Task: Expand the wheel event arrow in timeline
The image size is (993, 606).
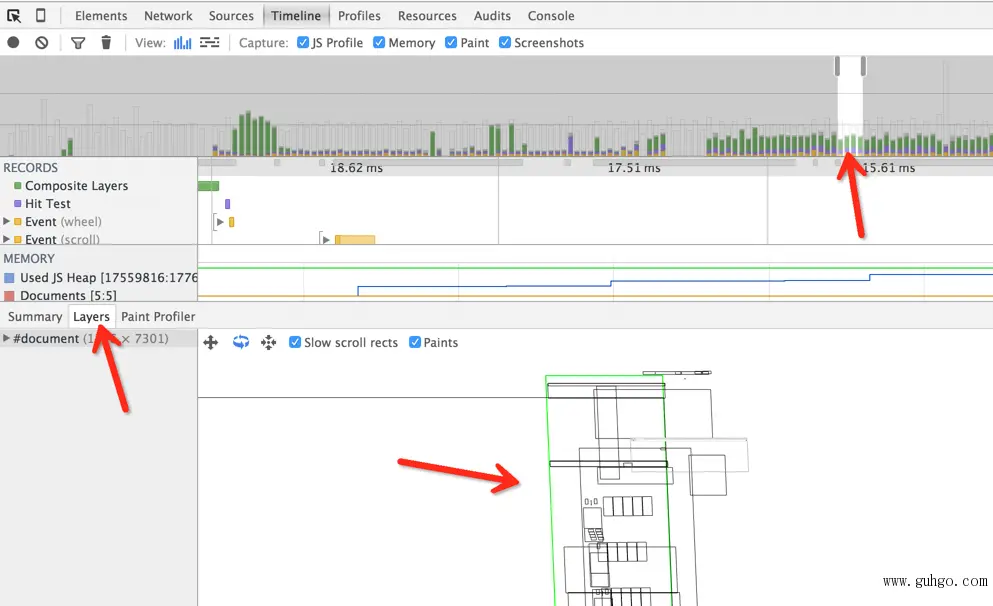Action: (220, 222)
